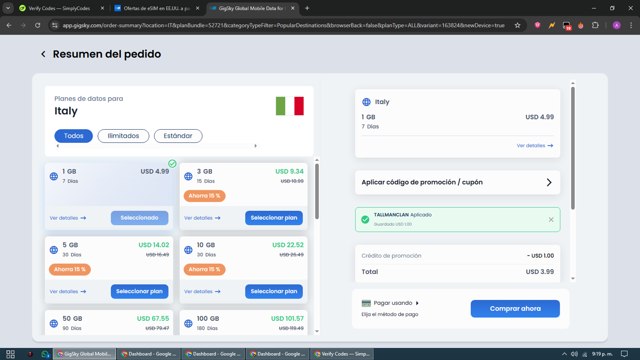Expand Aplicar código de promoción / cupón
The width and height of the screenshot is (640, 360).
(x=458, y=182)
